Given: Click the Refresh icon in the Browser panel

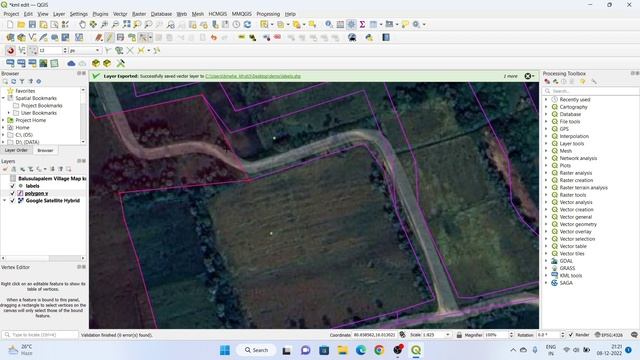Looking at the screenshot, I should 13,82.
